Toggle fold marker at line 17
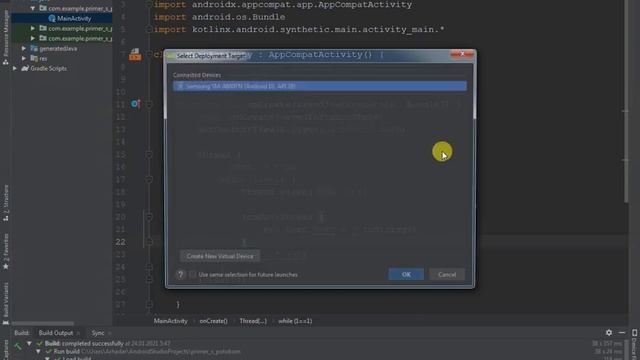This screenshot has width=640, height=360. click(x=149, y=180)
